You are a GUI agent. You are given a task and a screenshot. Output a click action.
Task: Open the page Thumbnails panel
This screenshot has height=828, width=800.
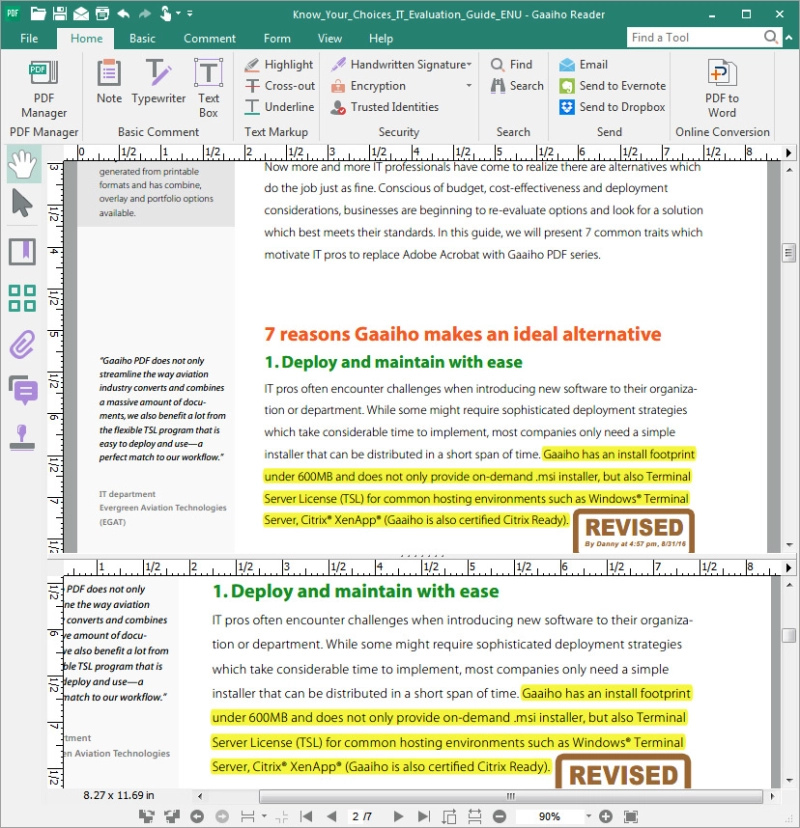coord(22,298)
